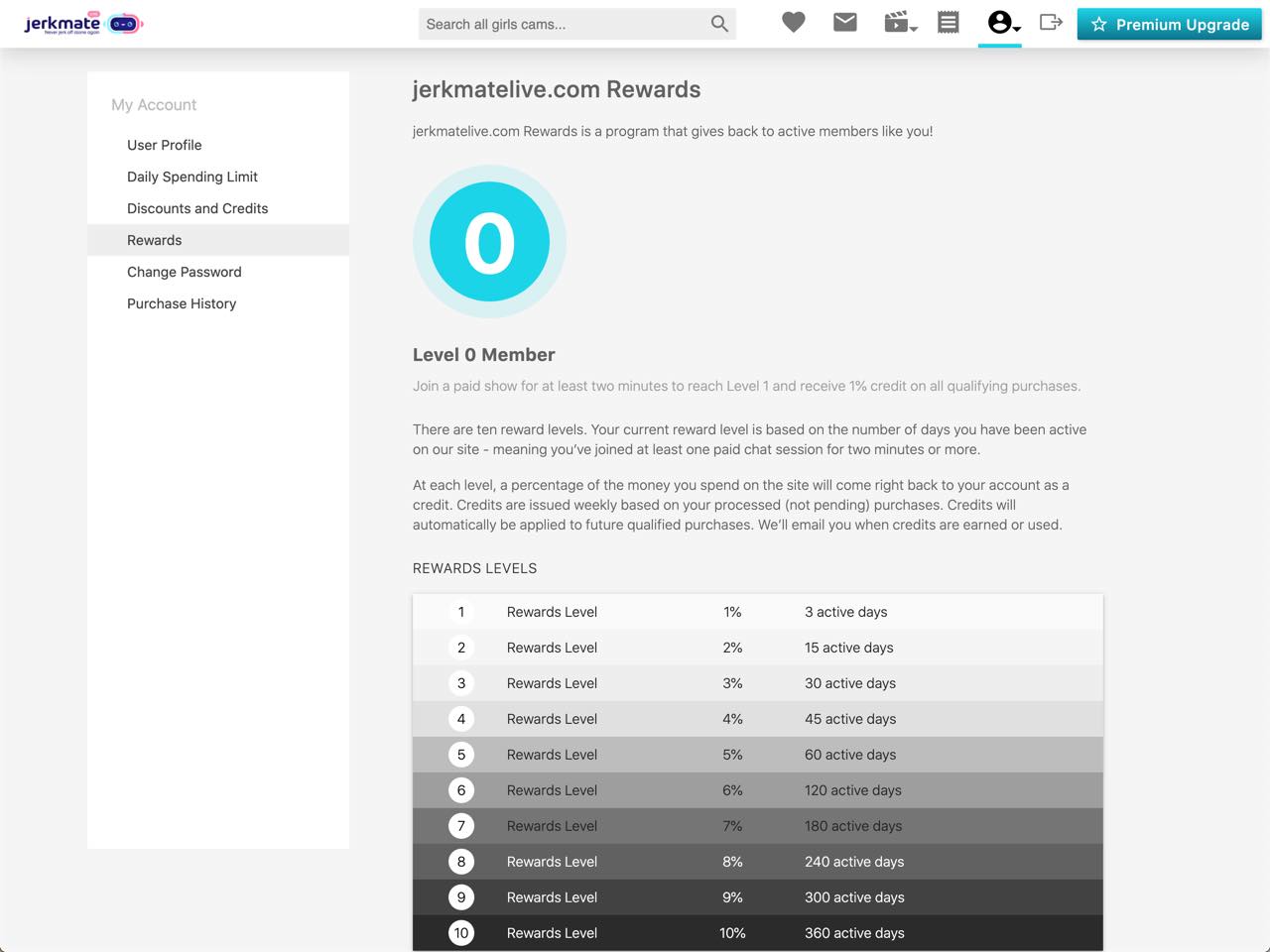Click the Jerkmate logo

pyautogui.click(x=83, y=23)
